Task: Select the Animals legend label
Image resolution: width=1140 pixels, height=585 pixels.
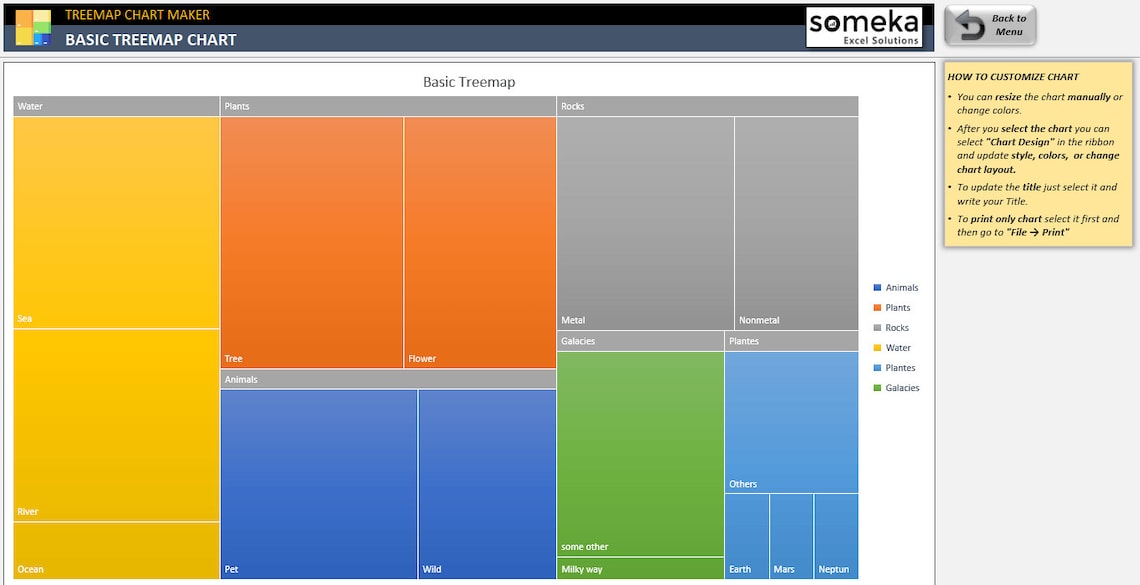Action: [x=902, y=288]
